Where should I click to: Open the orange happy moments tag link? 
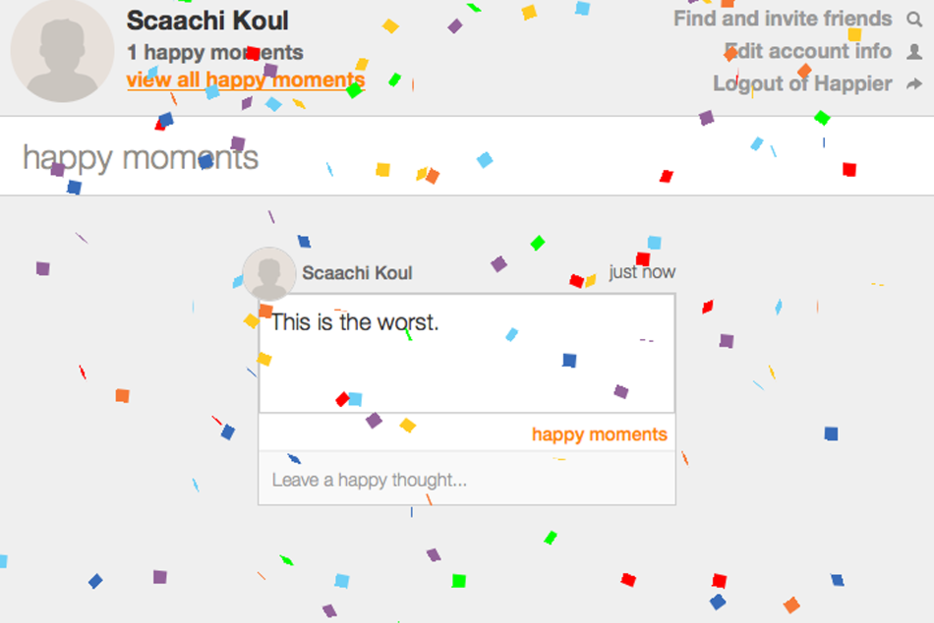pos(599,434)
